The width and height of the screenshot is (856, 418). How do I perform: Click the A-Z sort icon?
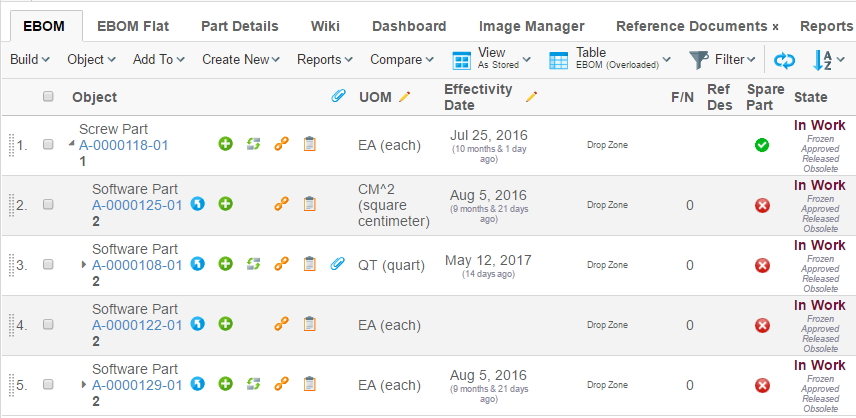click(x=822, y=60)
